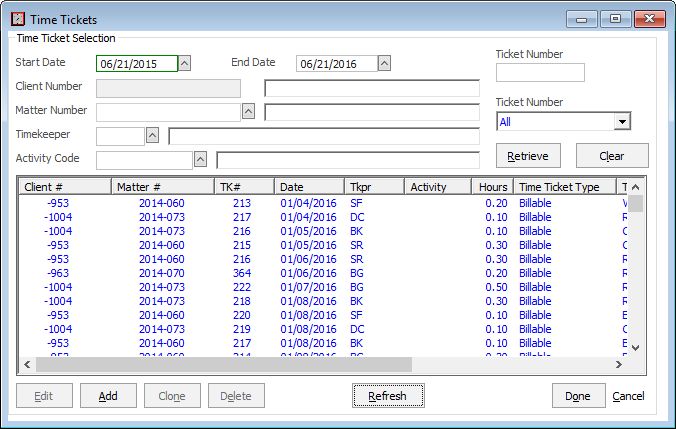Open the Matter Number lookup arrow

[248, 112]
